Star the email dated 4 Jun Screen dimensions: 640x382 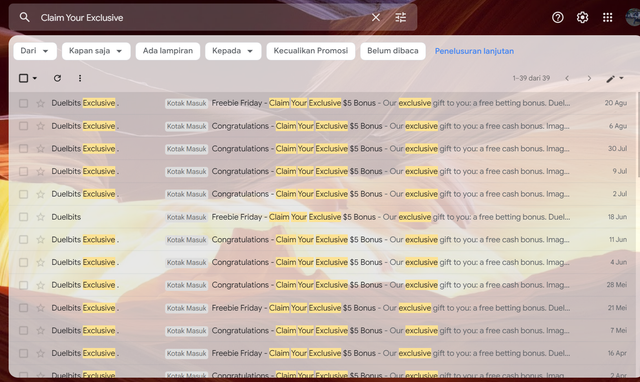[x=40, y=262]
